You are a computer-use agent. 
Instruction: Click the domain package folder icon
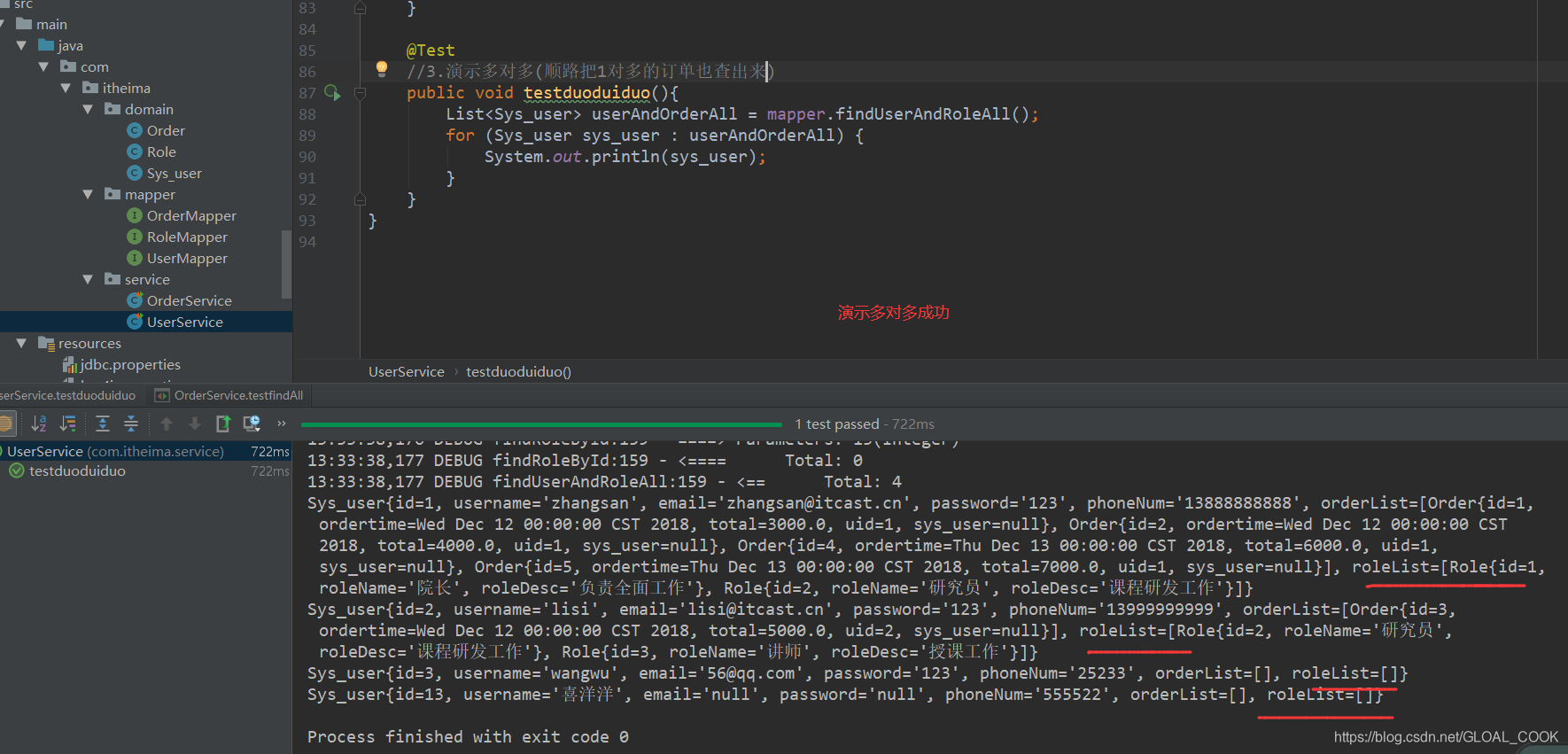coord(113,108)
